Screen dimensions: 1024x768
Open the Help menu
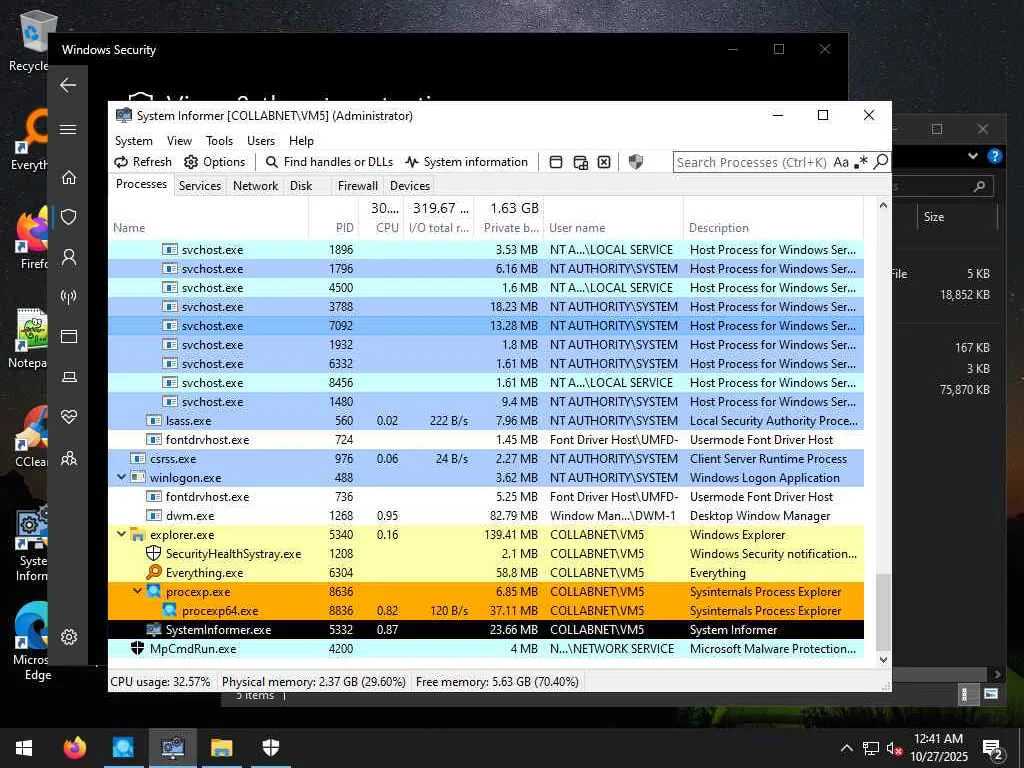pyautogui.click(x=301, y=140)
